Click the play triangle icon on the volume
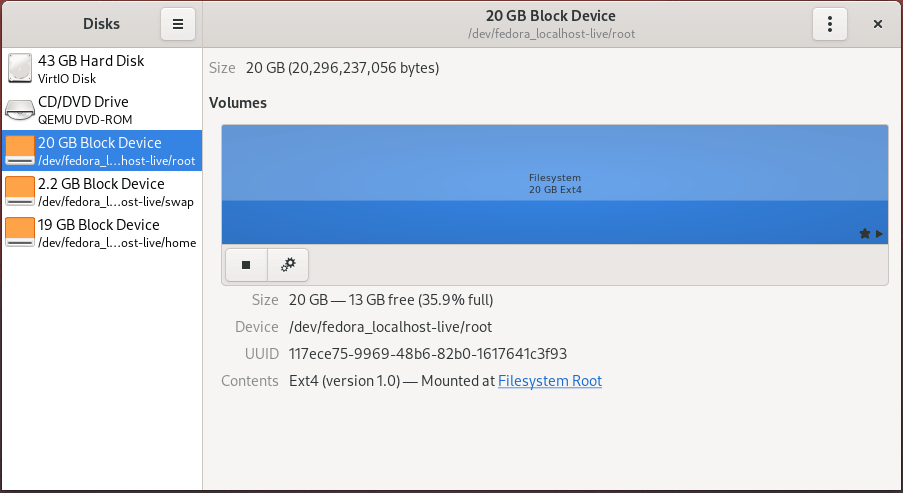The image size is (903, 493). point(880,234)
